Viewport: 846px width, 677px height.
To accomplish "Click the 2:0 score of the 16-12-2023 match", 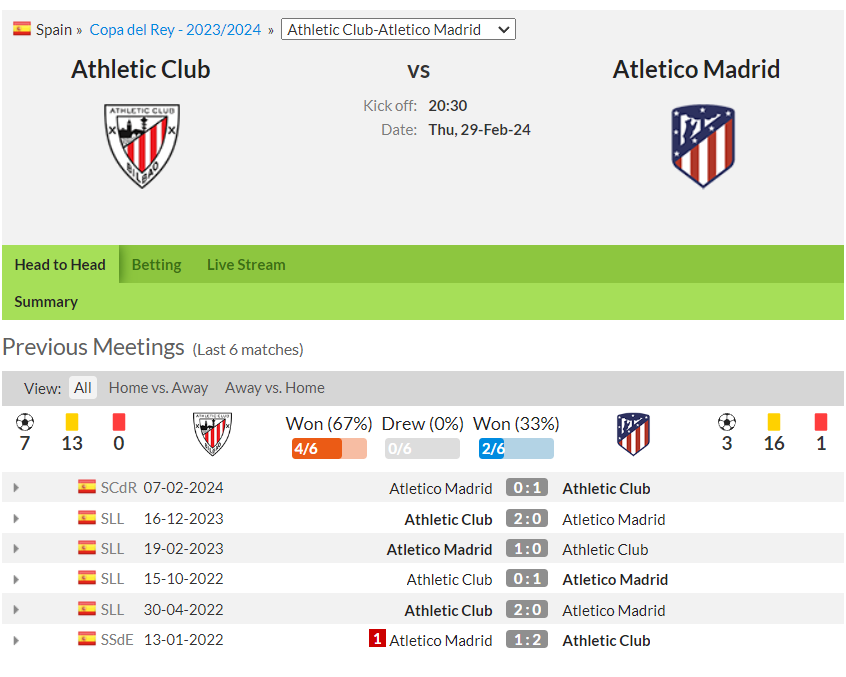I will click(x=527, y=518).
